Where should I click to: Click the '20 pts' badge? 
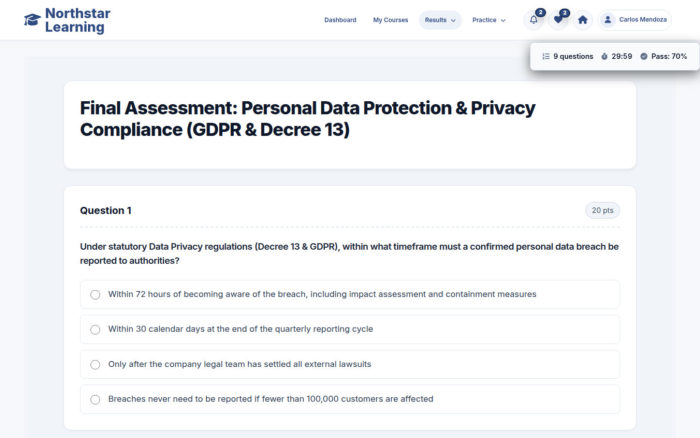click(x=602, y=210)
